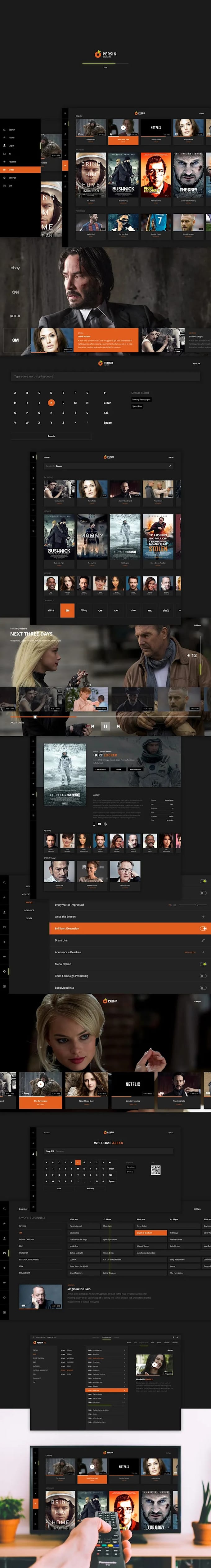Click the QR code on Welcome Alexa screen

tap(155, 1170)
